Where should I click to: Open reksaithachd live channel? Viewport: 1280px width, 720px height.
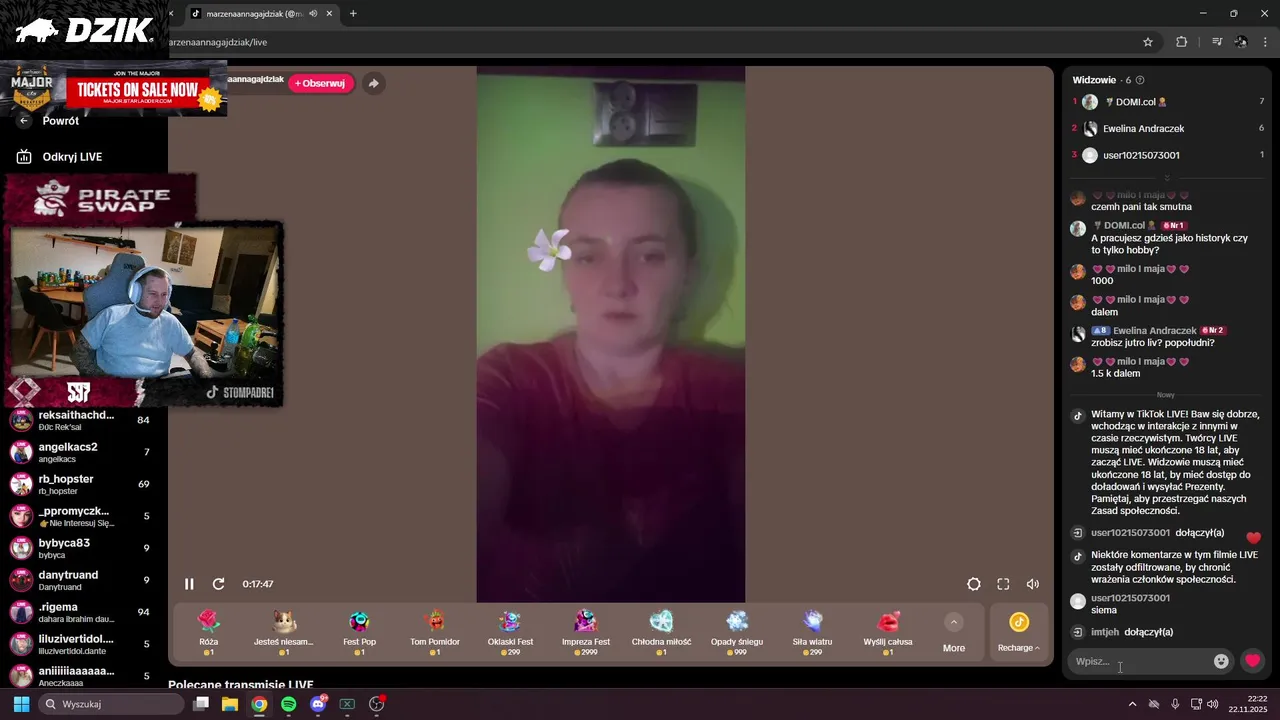click(x=80, y=420)
